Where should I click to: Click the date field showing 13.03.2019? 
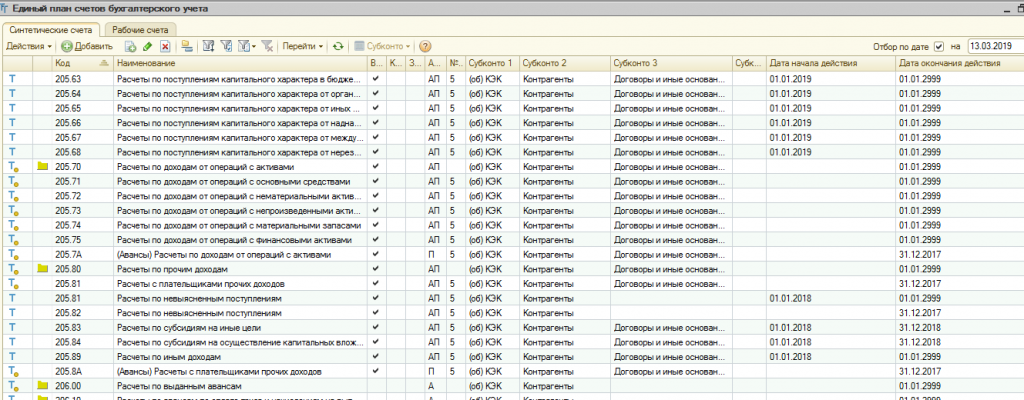[x=992, y=46]
